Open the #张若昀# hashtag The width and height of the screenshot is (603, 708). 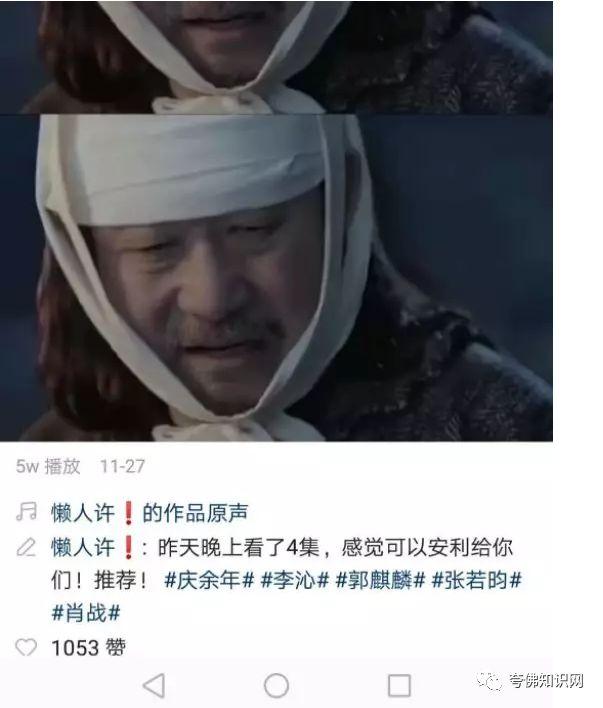coord(477,580)
